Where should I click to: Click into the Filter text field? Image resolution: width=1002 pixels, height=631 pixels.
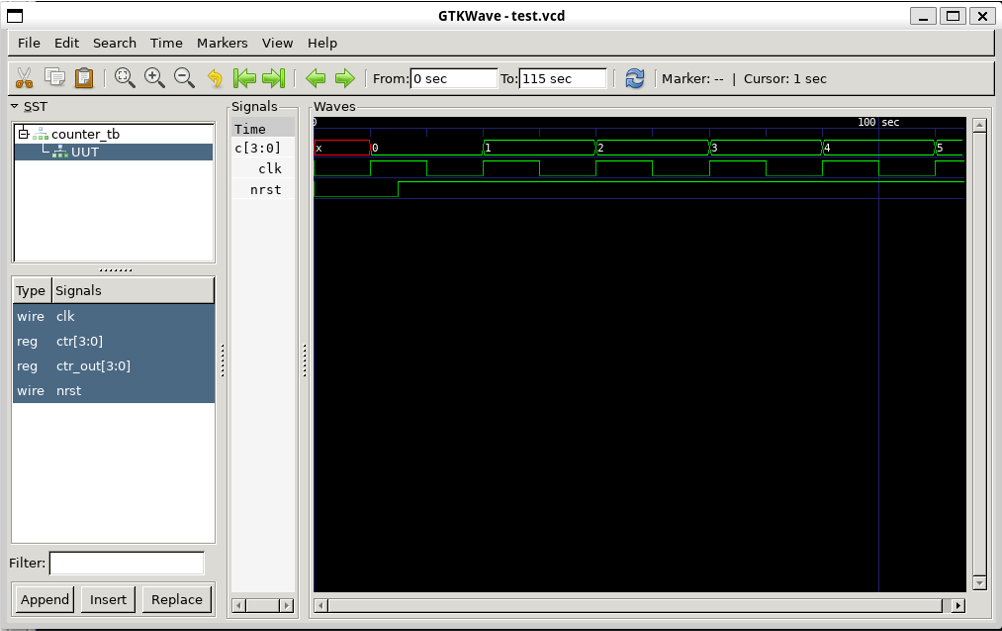click(x=127, y=563)
